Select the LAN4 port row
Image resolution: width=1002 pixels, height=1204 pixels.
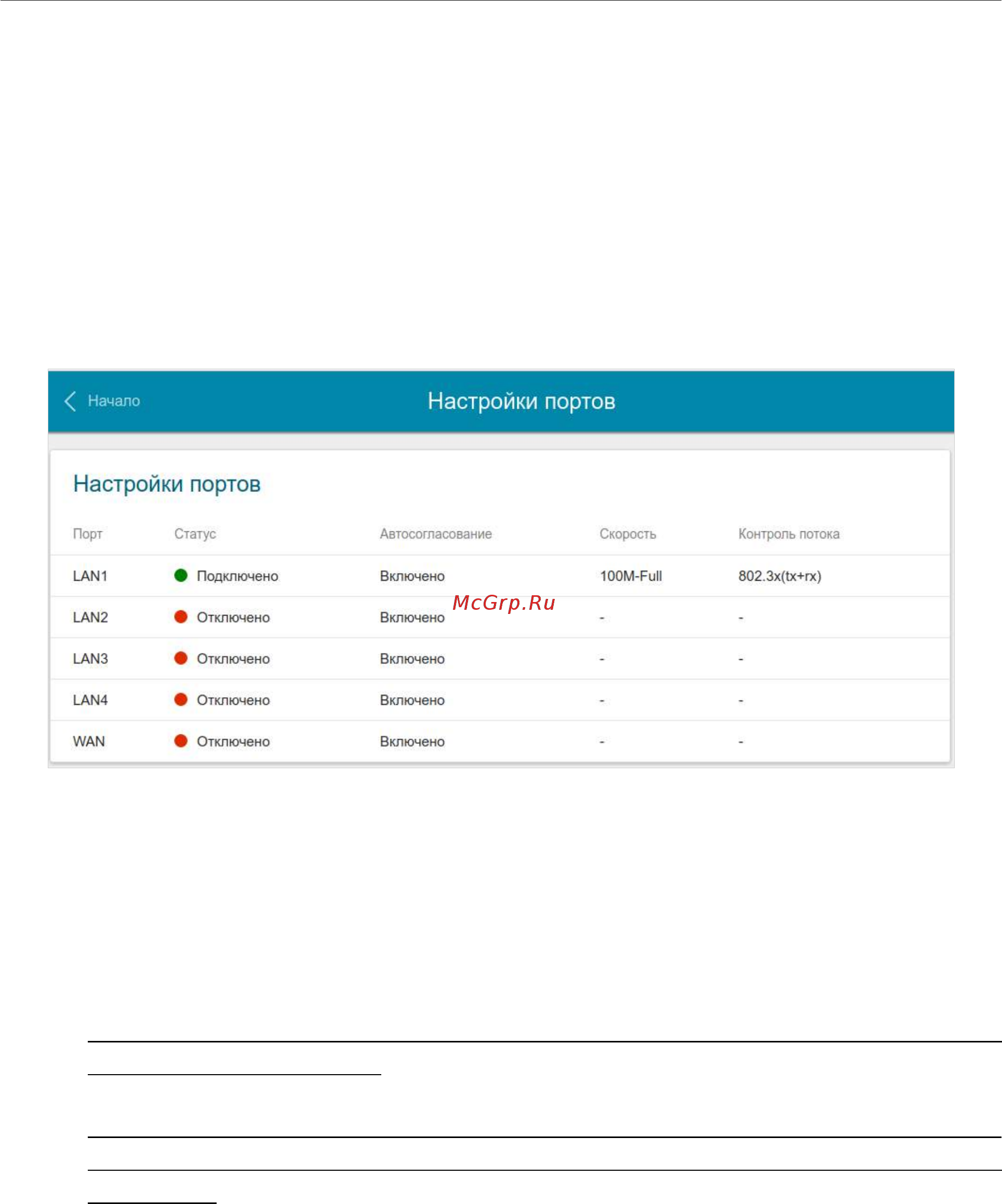(x=500, y=700)
